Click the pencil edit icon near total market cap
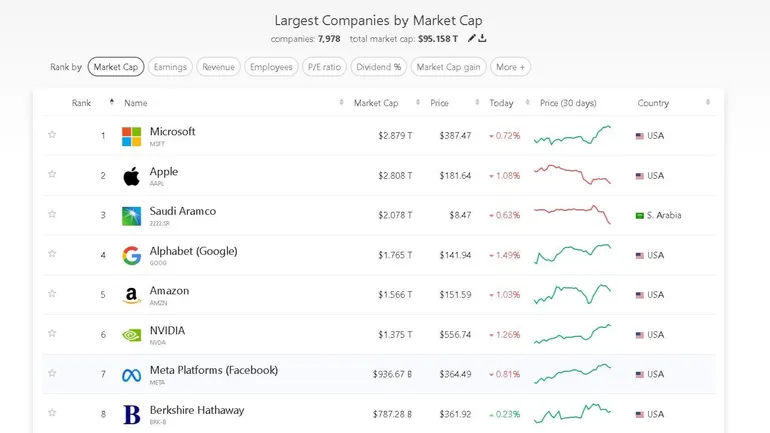 click(472, 38)
